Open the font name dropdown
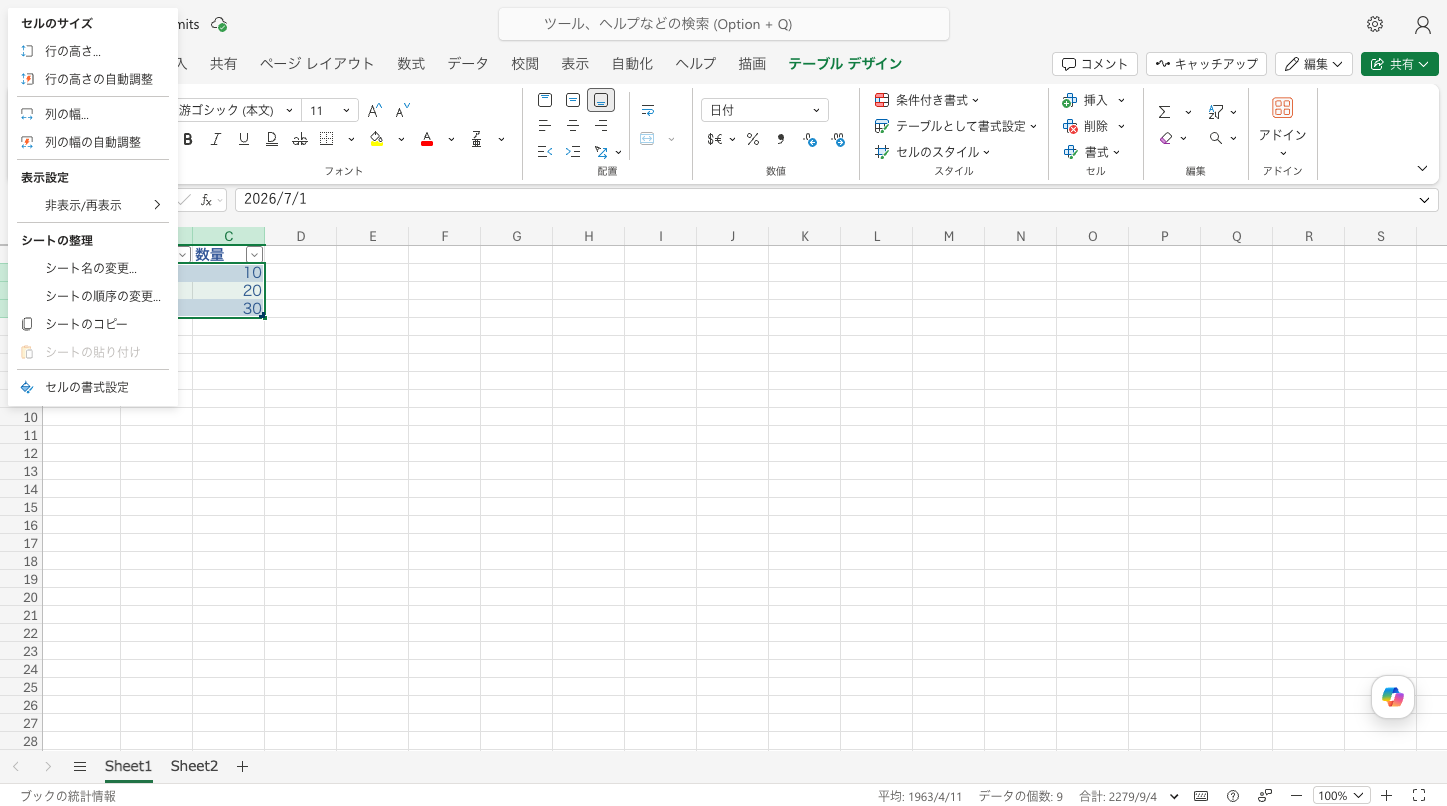Viewport: 1447px width, 806px height. (x=289, y=111)
